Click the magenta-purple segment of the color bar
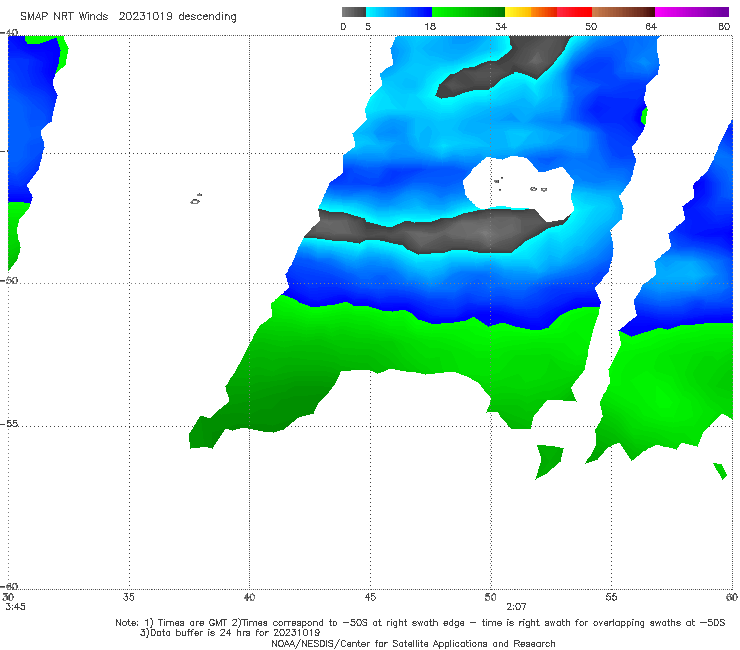The width and height of the screenshot is (740, 650). [692, 12]
